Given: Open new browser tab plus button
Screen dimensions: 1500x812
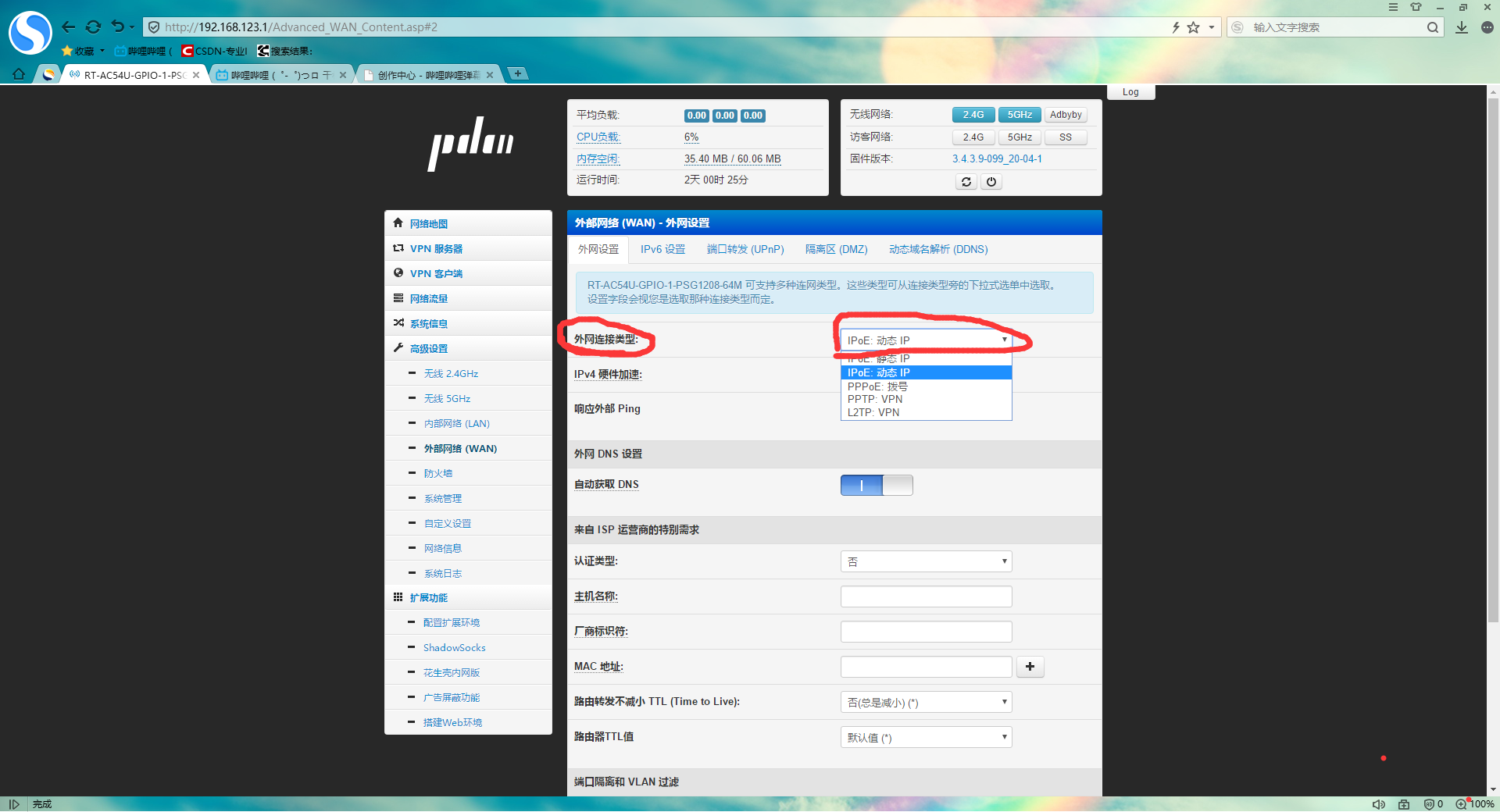Looking at the screenshot, I should [517, 73].
